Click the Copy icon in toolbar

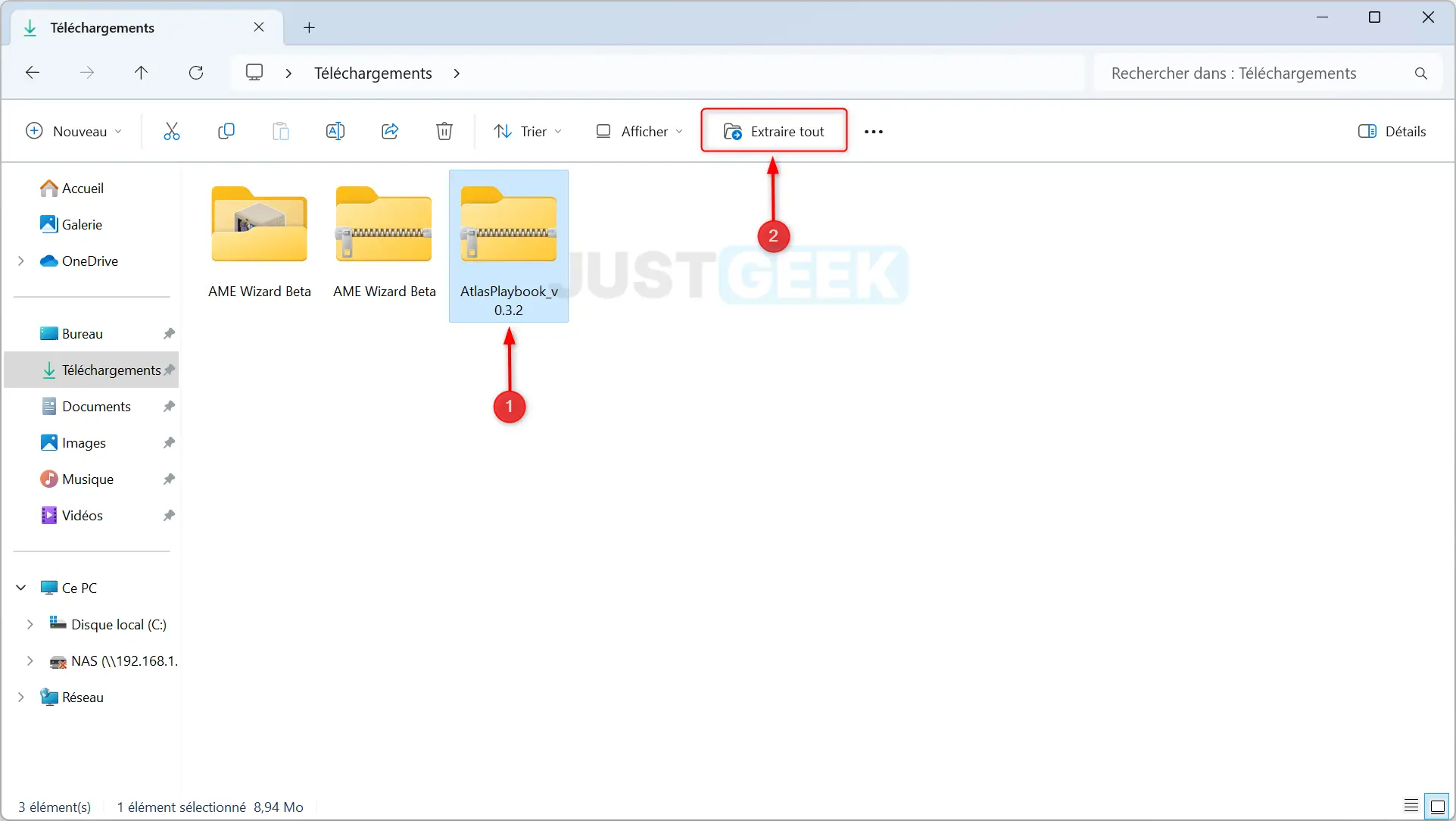[226, 131]
